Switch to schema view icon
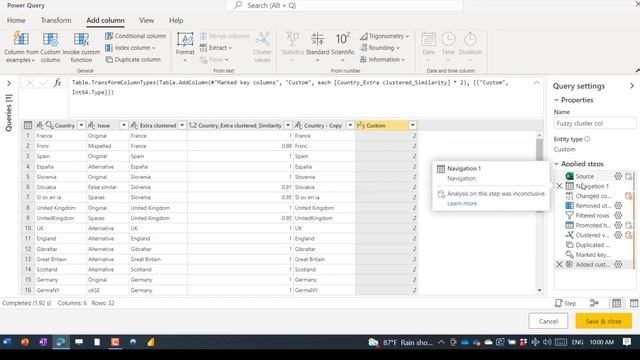Image resolution: width=640 pixels, height=360 pixels. 634,303
